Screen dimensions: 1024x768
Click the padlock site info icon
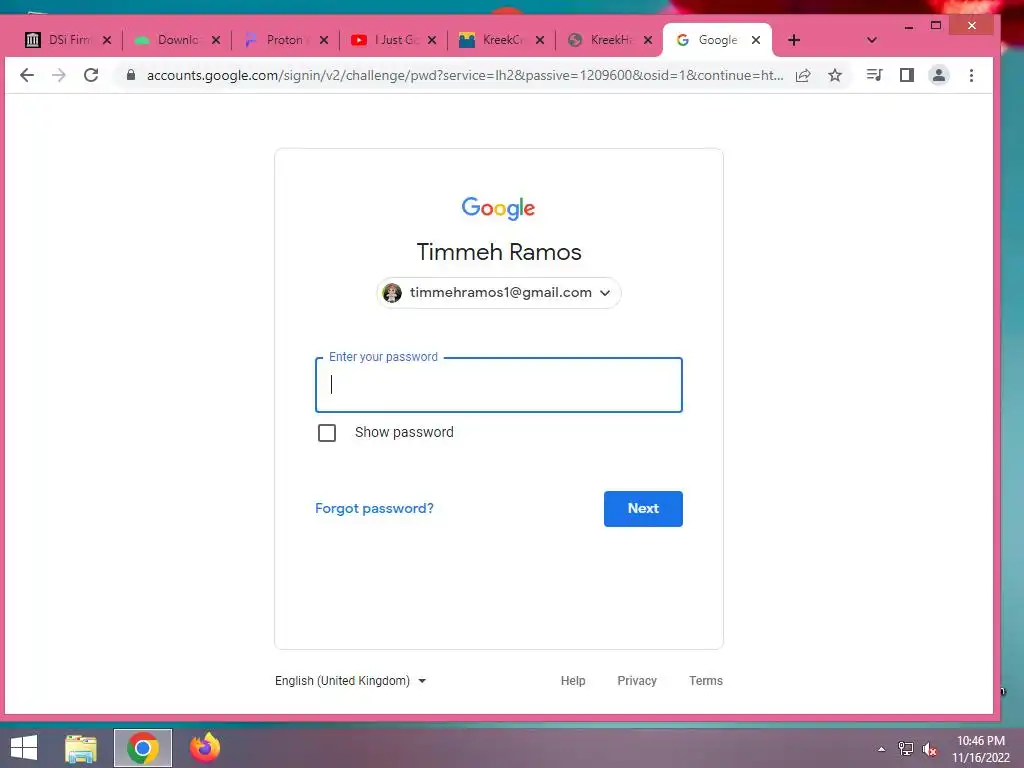(x=131, y=75)
